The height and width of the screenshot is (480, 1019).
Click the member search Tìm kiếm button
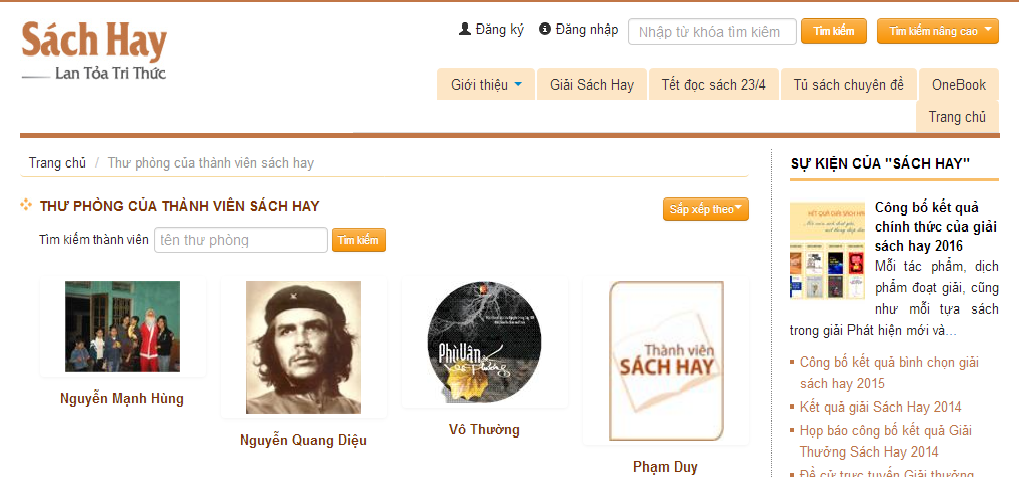pos(359,240)
